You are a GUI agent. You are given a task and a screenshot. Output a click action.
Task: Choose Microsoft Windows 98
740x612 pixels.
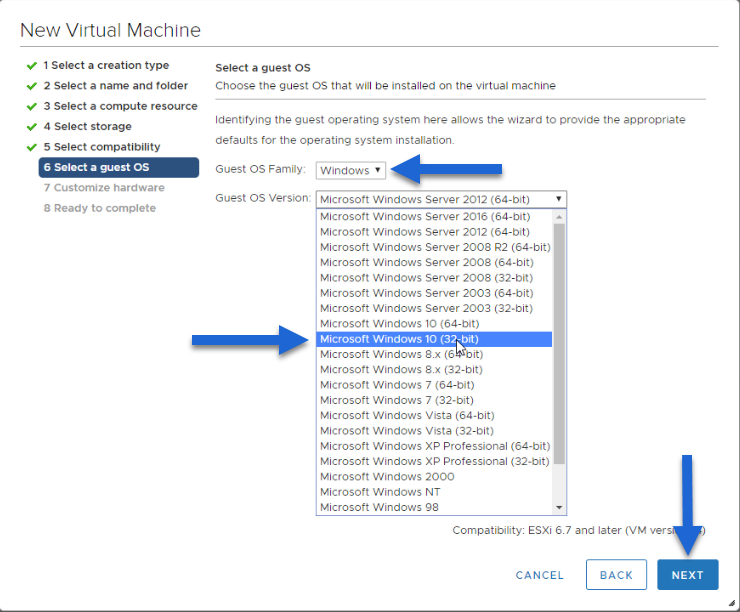[434, 507]
